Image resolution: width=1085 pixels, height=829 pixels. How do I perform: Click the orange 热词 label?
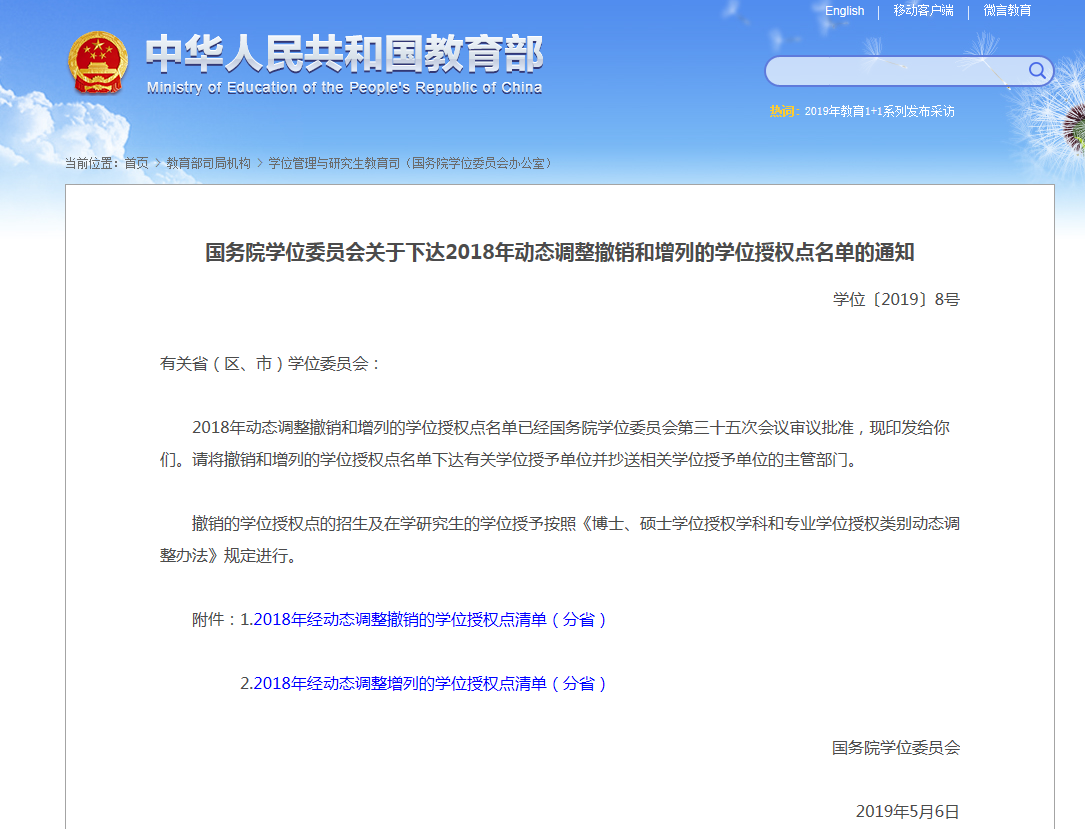[781, 112]
